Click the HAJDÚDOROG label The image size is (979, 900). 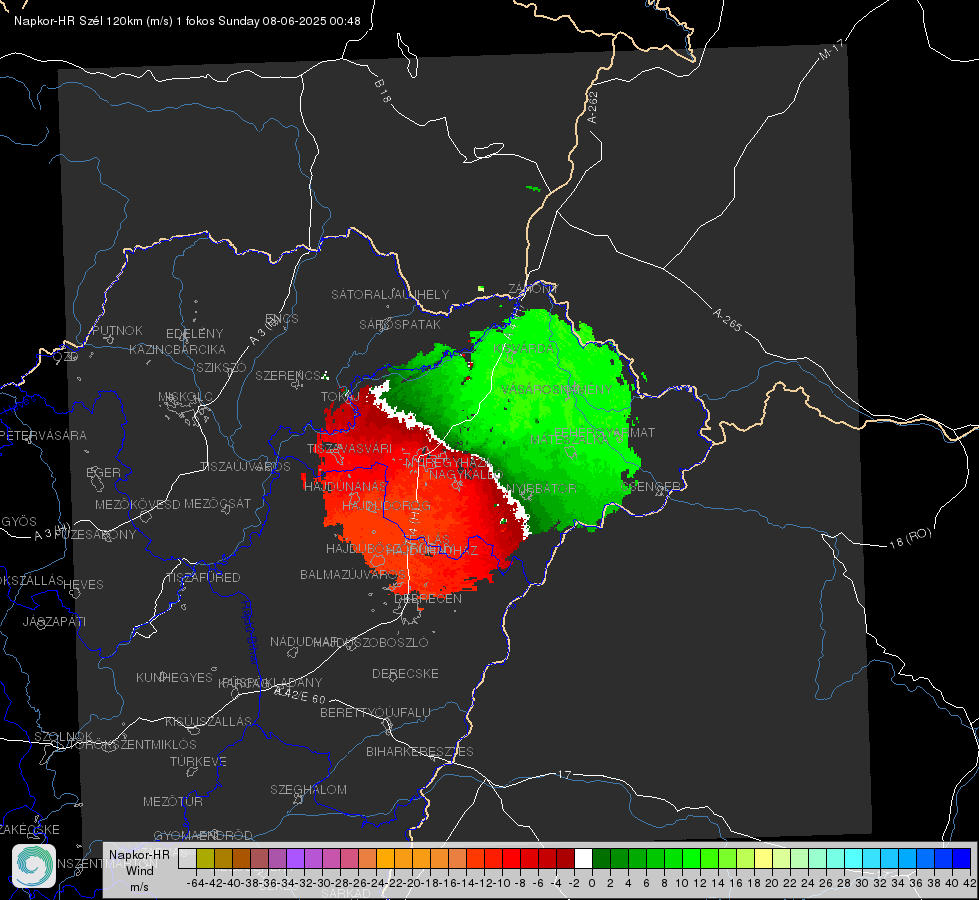(386, 505)
